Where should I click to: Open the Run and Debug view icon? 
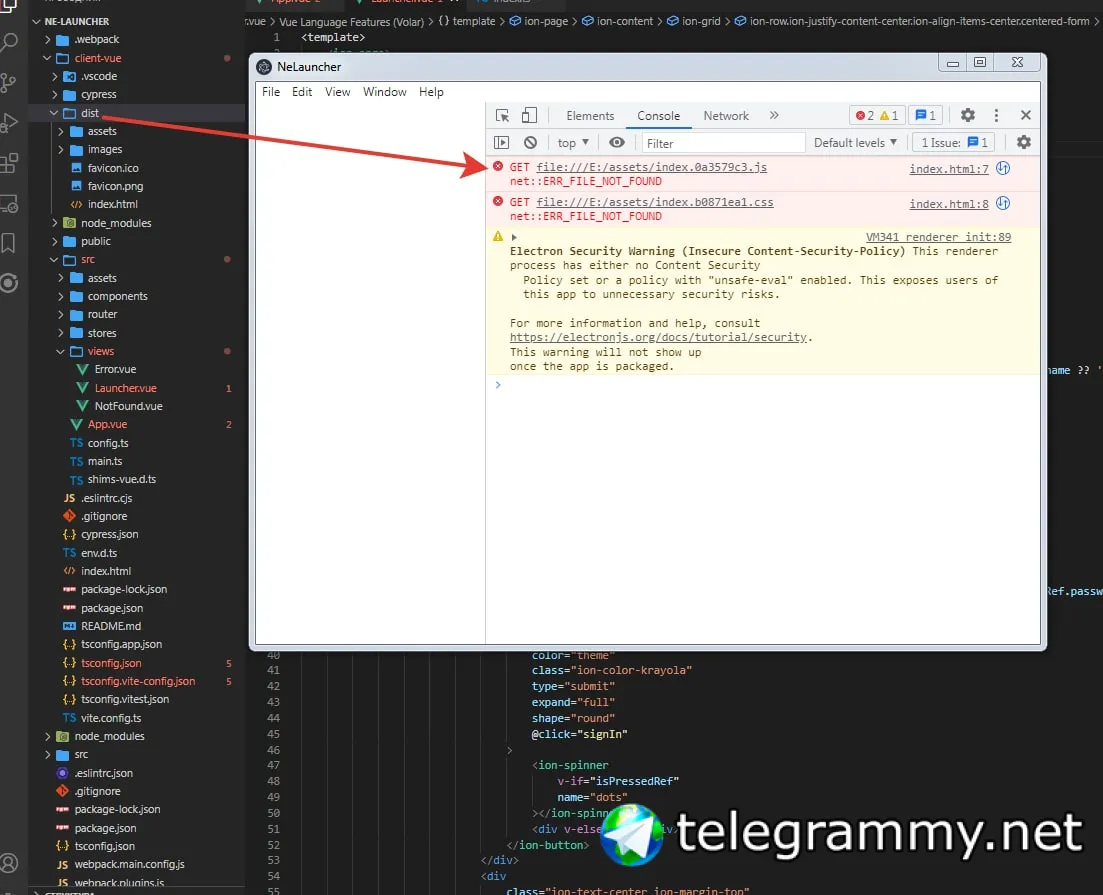click(x=9, y=123)
